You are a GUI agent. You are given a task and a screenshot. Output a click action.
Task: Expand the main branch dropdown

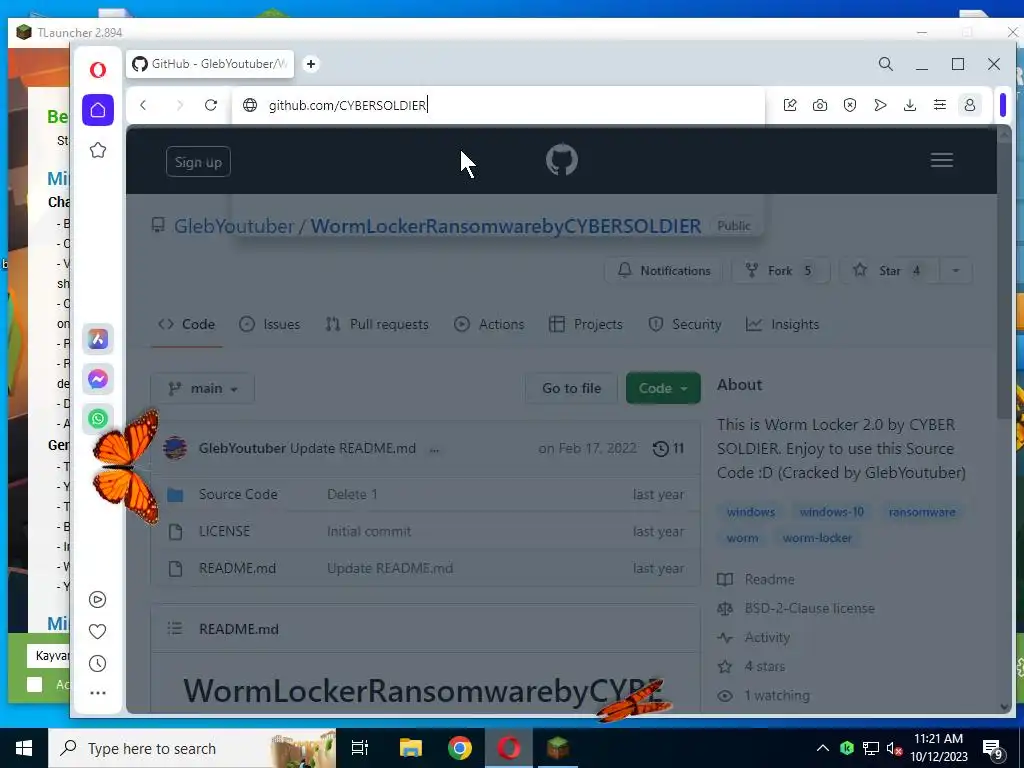[202, 389]
